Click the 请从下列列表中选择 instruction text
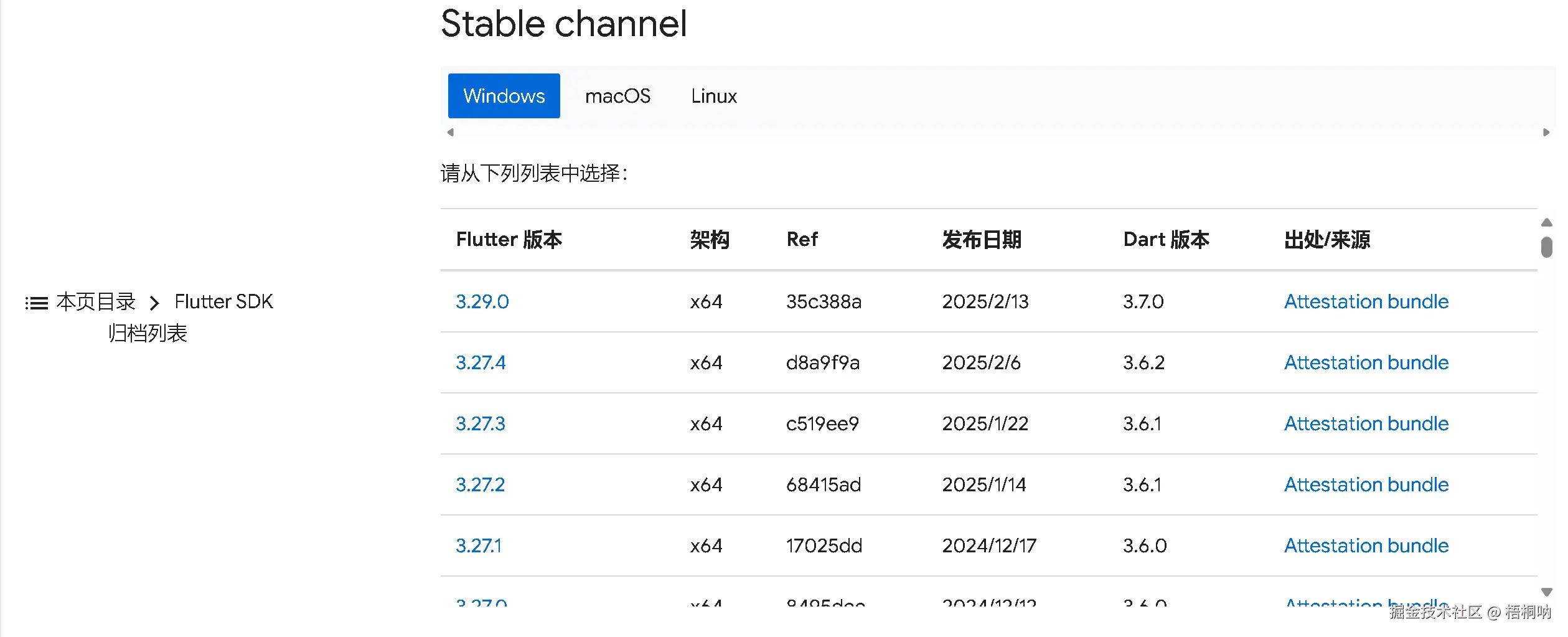This screenshot has height=637, width=1568. 534,173
